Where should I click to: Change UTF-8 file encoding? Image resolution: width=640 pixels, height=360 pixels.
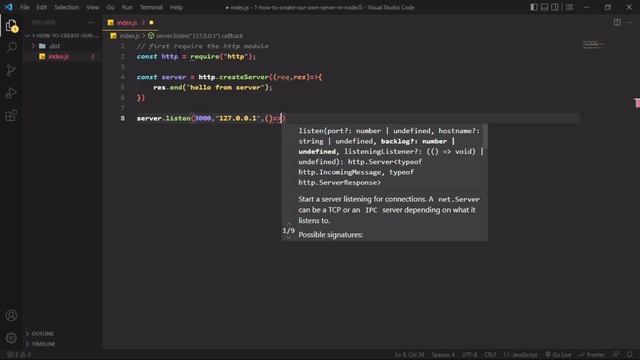pyautogui.click(x=469, y=354)
